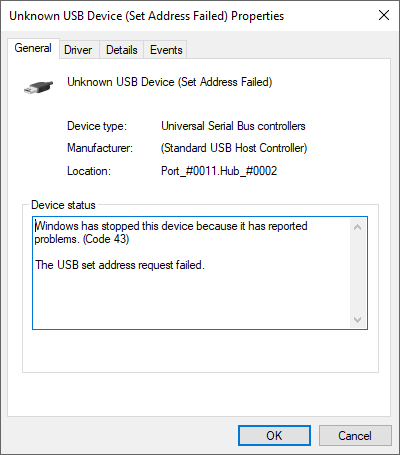400x455 pixels.
Task: Close the Properties dialog window
Action: (x=384, y=15)
